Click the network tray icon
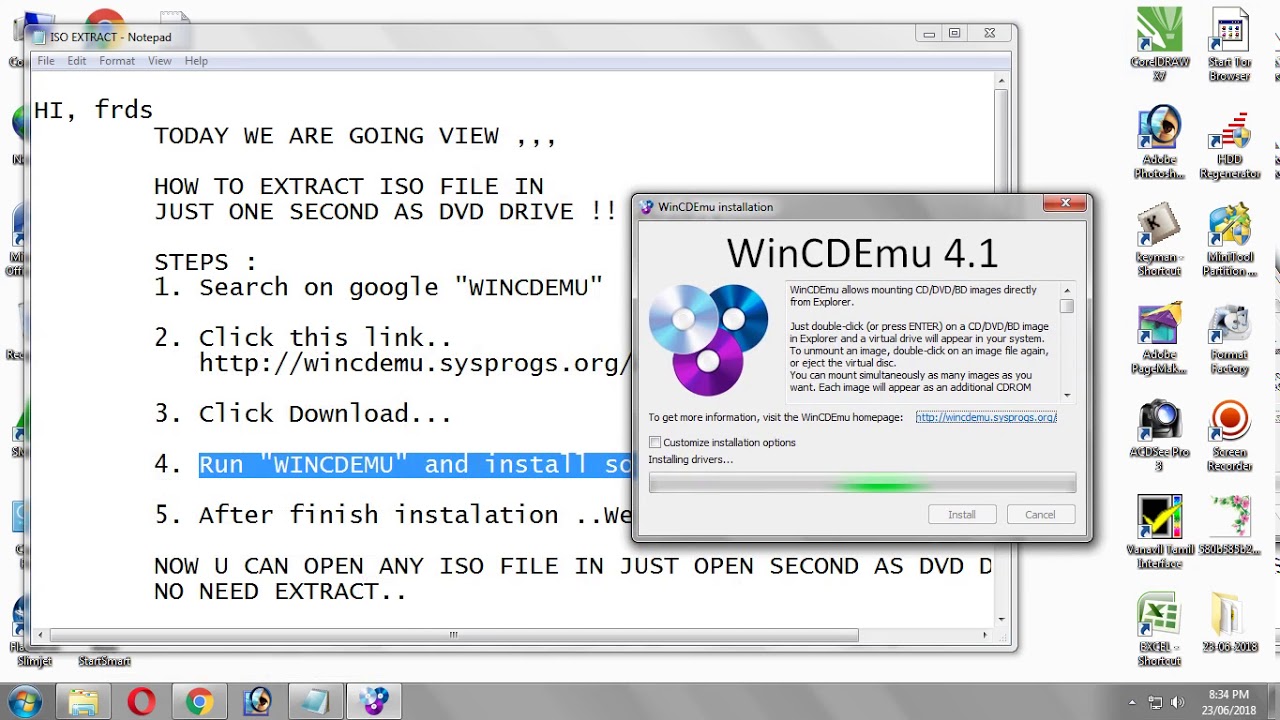This screenshot has height=720, width=1280. click(x=1155, y=702)
